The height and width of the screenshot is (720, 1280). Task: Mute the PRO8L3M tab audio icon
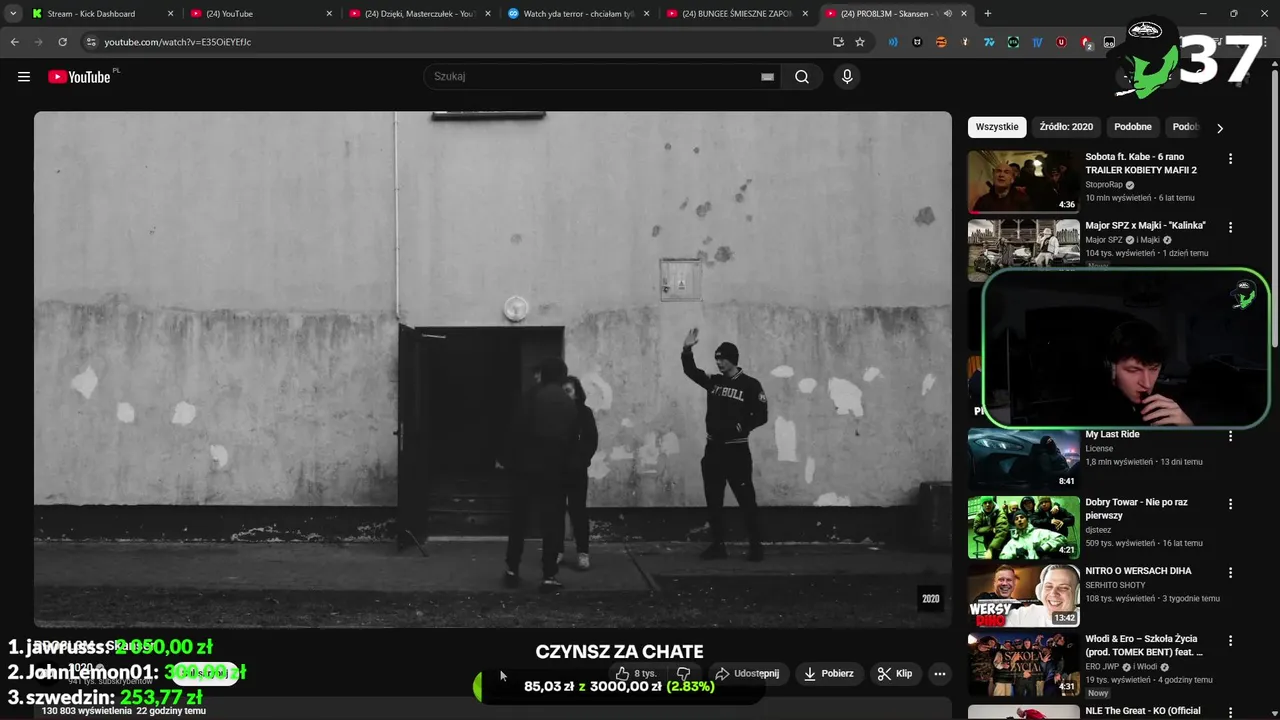(x=947, y=14)
